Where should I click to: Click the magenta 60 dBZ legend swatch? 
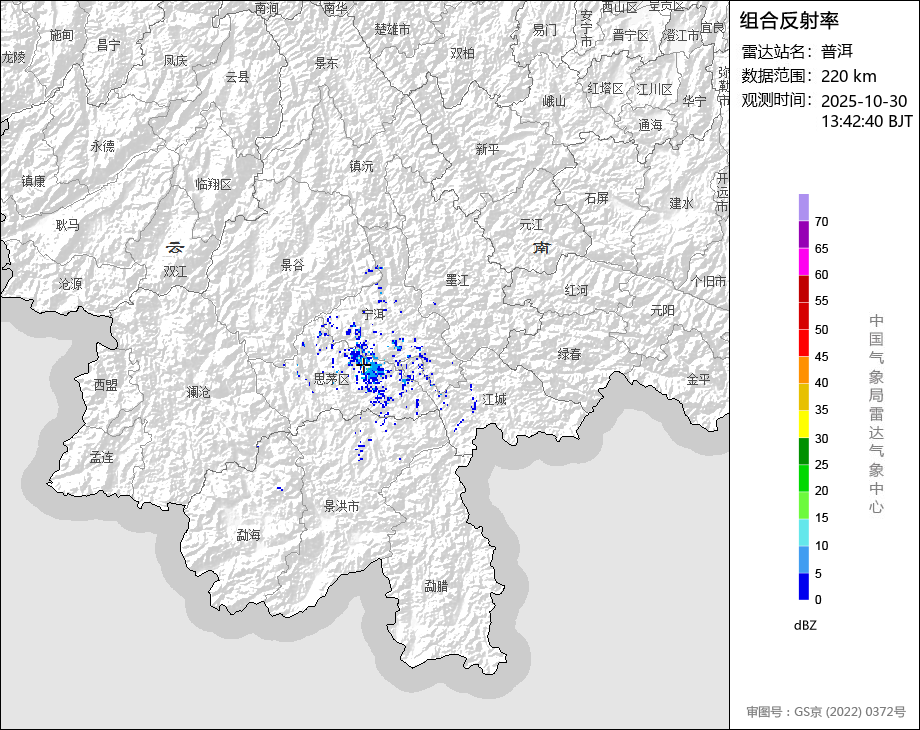point(804,261)
